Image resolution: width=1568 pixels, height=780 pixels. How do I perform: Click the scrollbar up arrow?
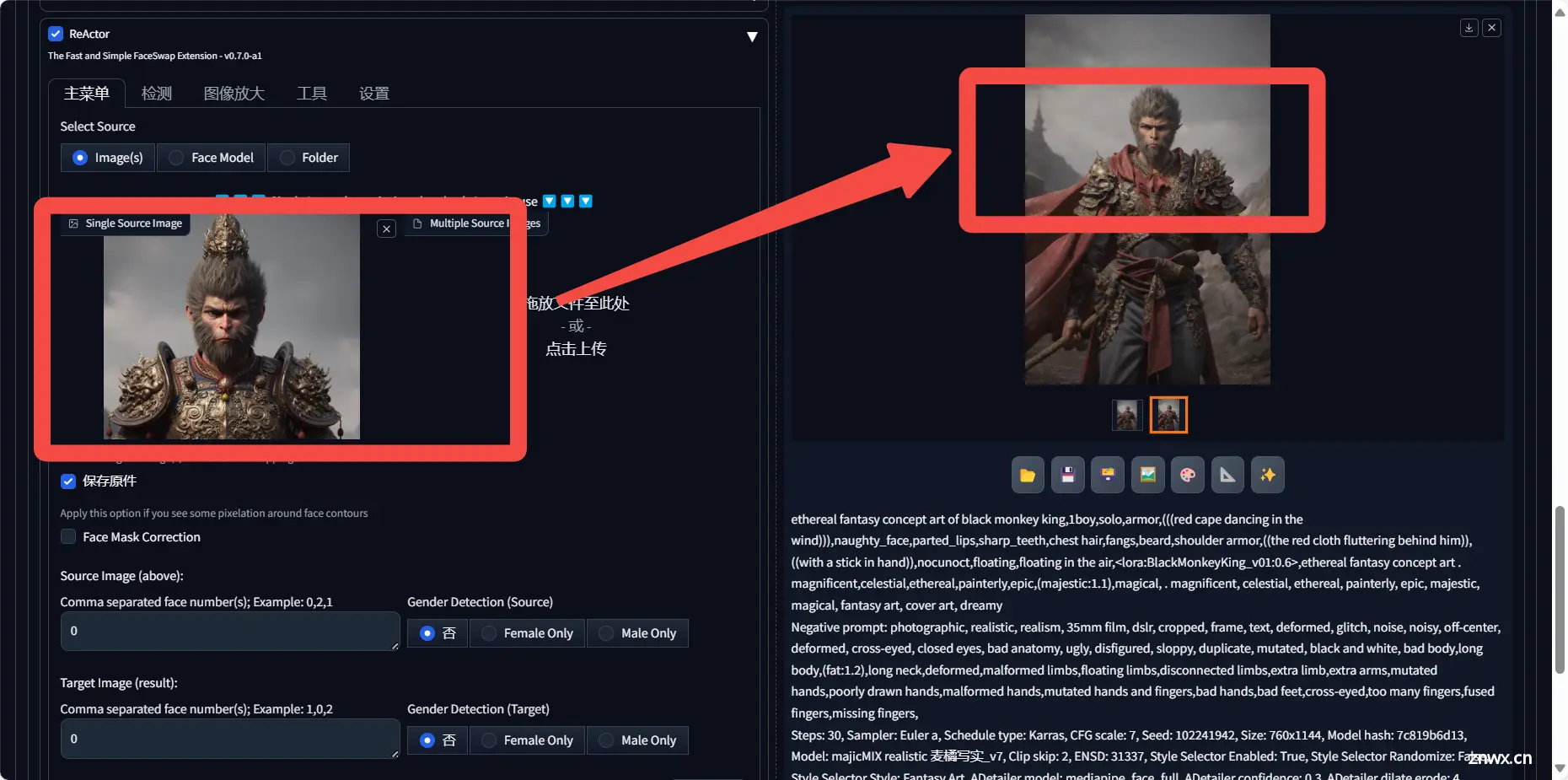[x=1560, y=12]
